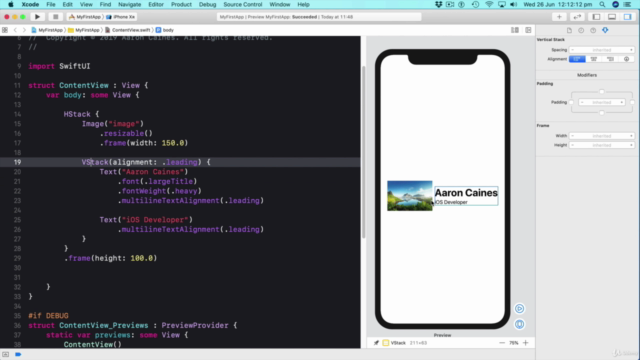Open the File menu
Image resolution: width=640 pixels, height=360 pixels.
[x=51, y=4]
